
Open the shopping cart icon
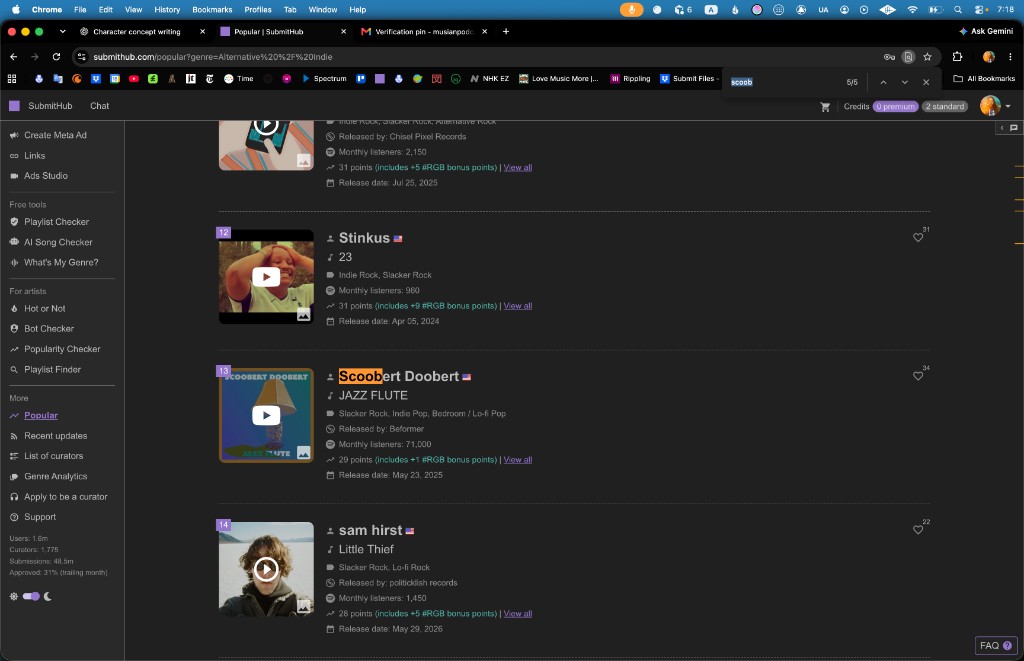tap(825, 106)
